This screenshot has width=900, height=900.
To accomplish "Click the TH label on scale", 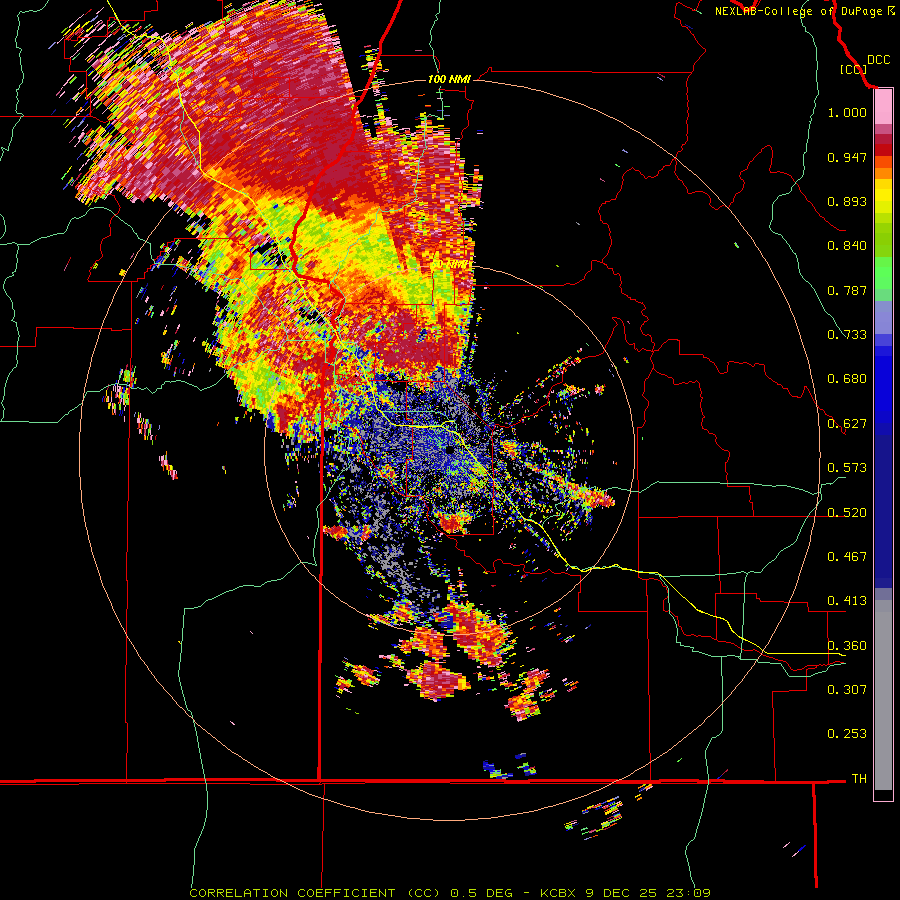I will pos(859,779).
